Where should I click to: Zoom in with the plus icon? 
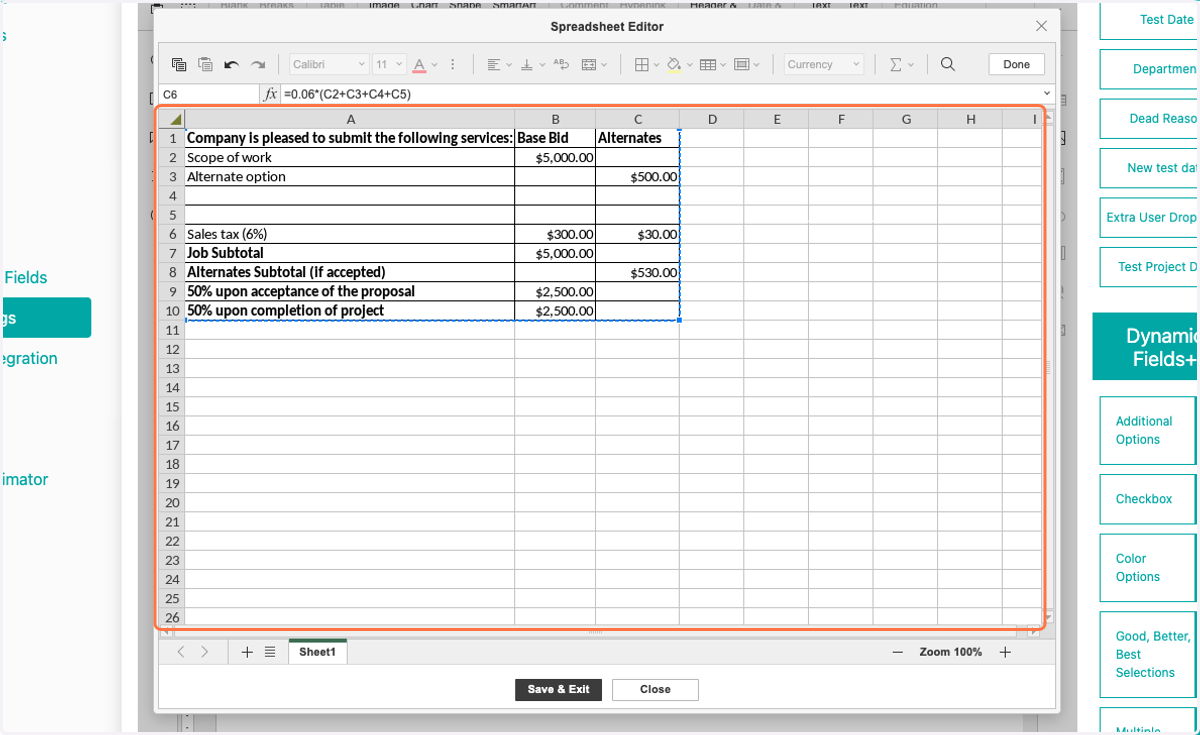pos(1005,652)
